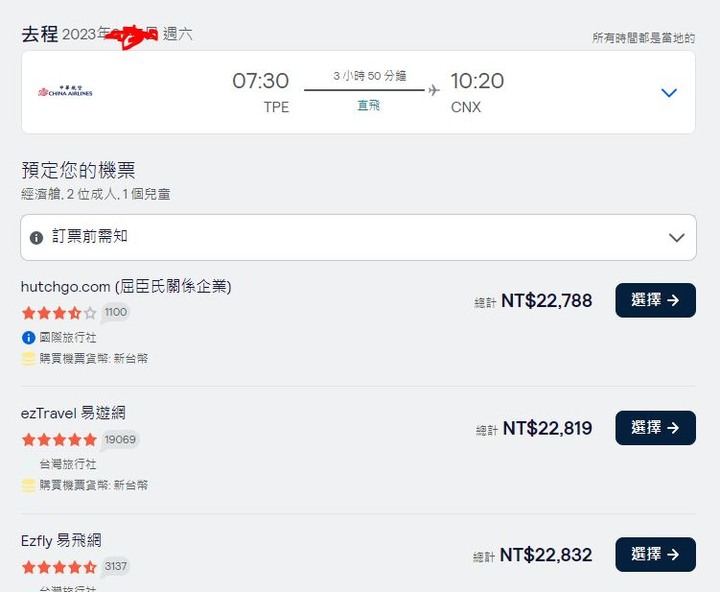This screenshot has width=720, height=592.
Task: Expand the 訂票前需知 section chevron
Action: 676,237
